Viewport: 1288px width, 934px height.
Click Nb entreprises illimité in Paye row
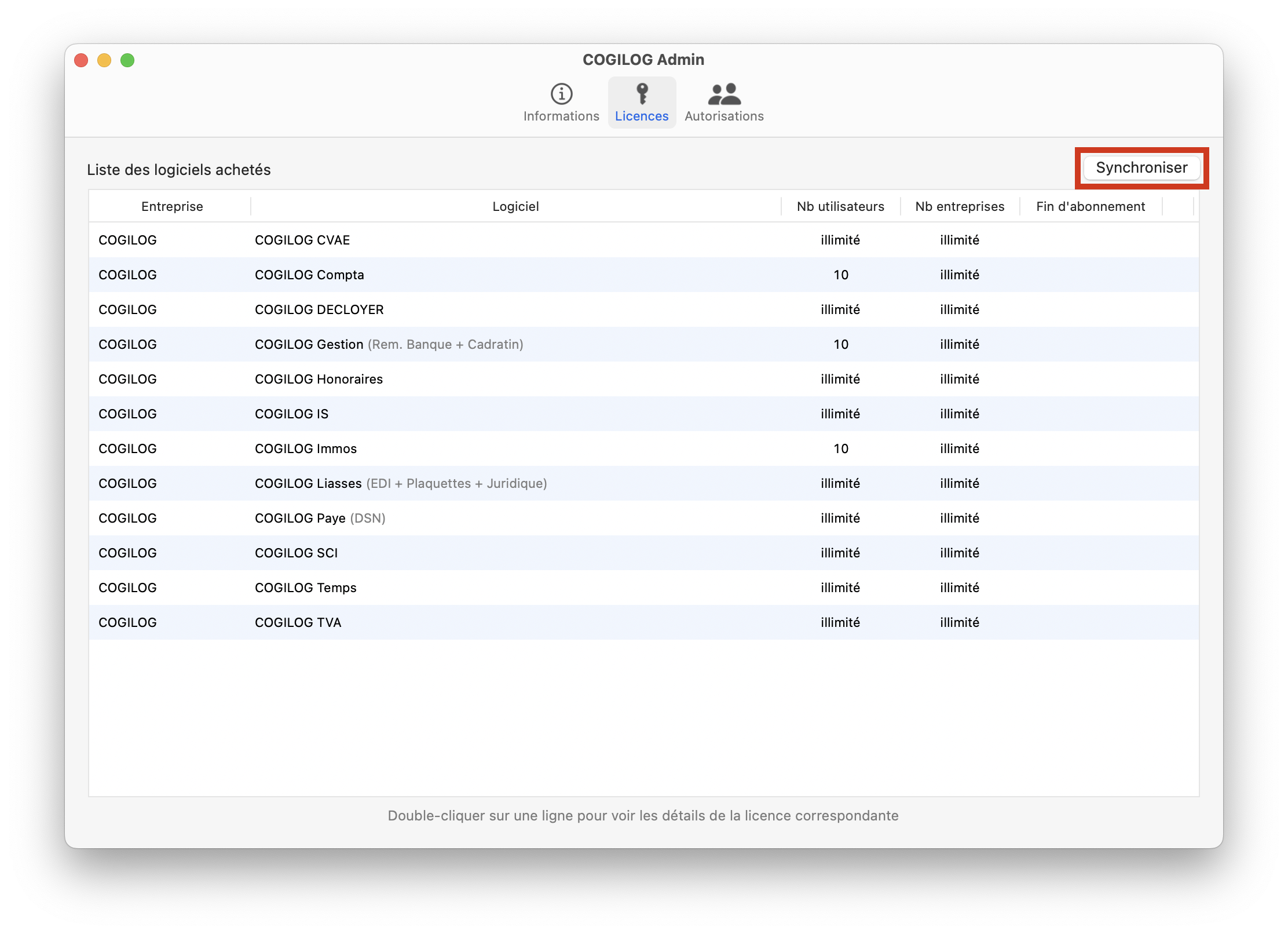tap(960, 518)
